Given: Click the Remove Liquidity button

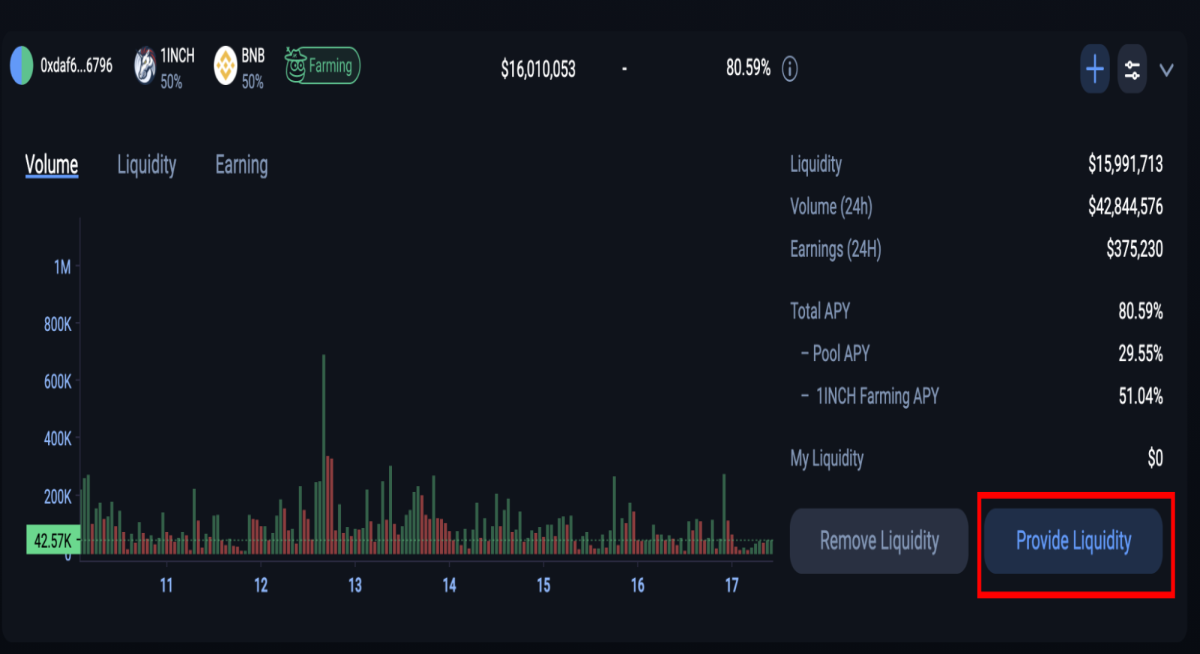Looking at the screenshot, I should click(879, 541).
